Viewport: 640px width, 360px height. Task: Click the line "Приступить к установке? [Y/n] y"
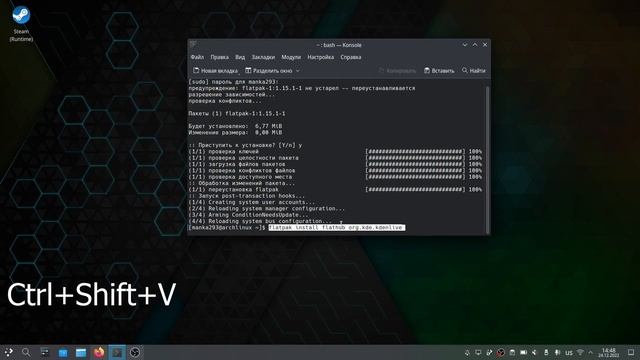[x=245, y=145]
